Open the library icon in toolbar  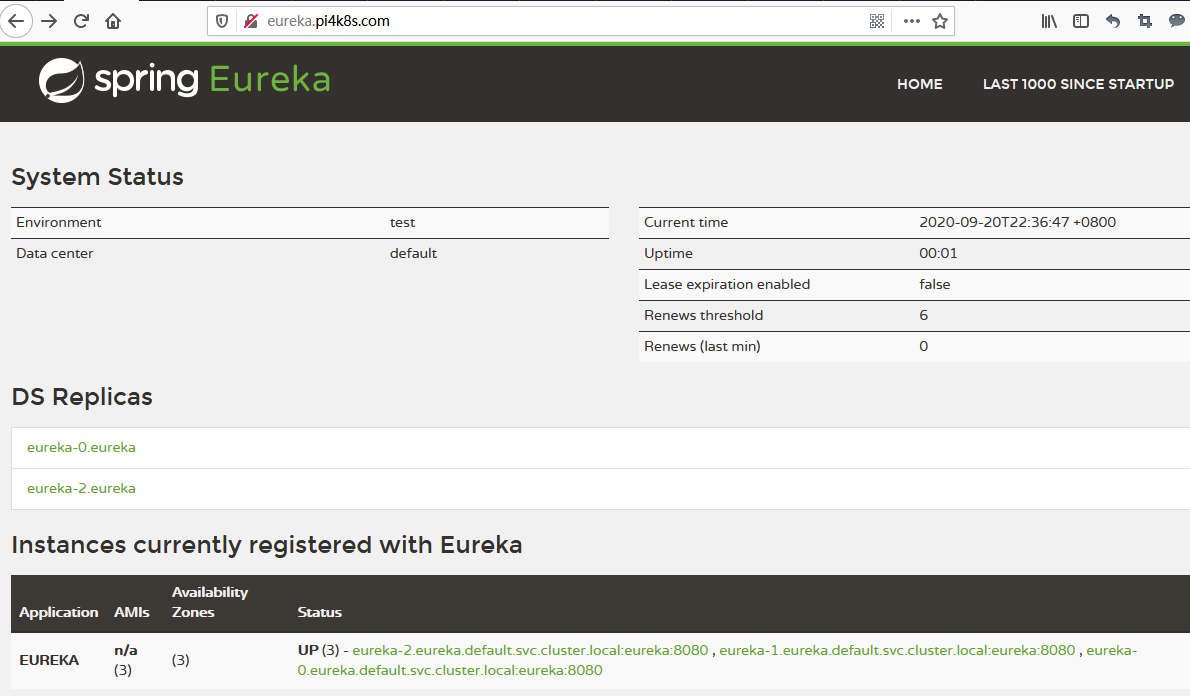coord(1049,21)
